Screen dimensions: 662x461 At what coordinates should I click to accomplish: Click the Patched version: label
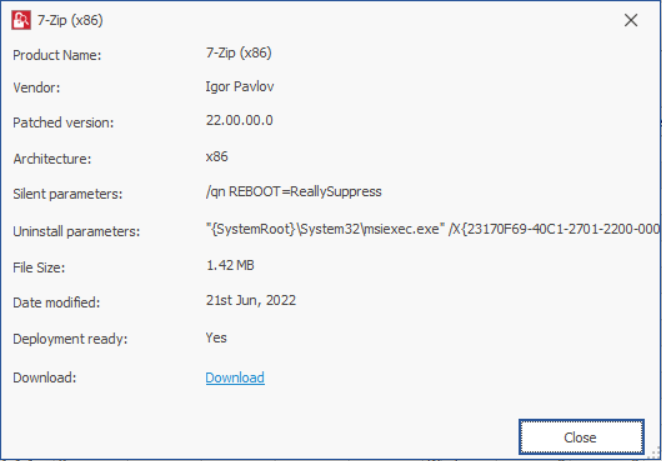pos(63,123)
